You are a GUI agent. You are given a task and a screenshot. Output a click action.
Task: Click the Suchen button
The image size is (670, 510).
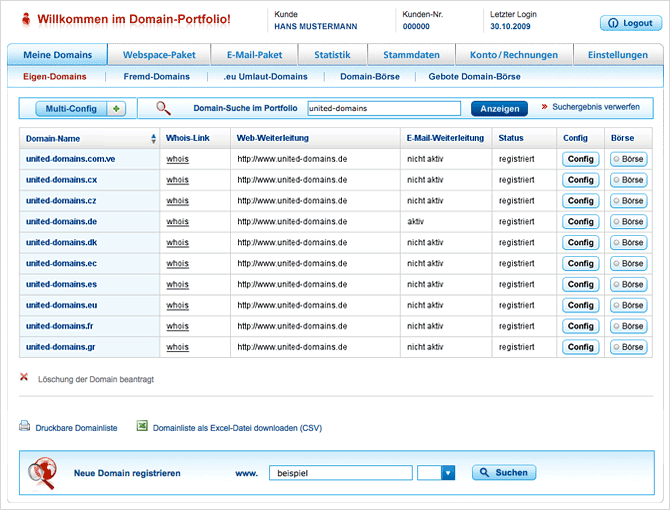pos(504,472)
